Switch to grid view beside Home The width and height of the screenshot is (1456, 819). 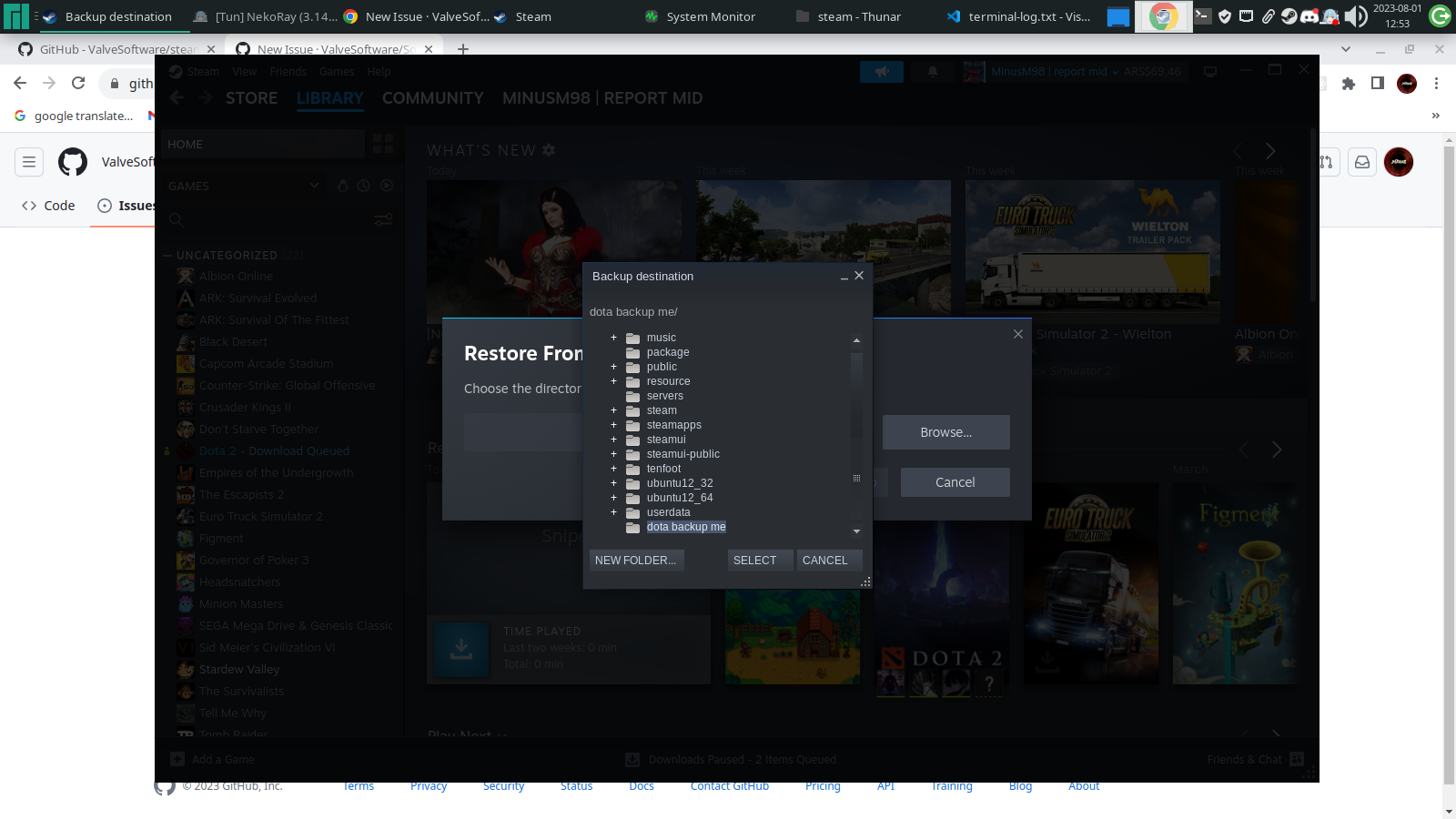pyautogui.click(x=382, y=143)
